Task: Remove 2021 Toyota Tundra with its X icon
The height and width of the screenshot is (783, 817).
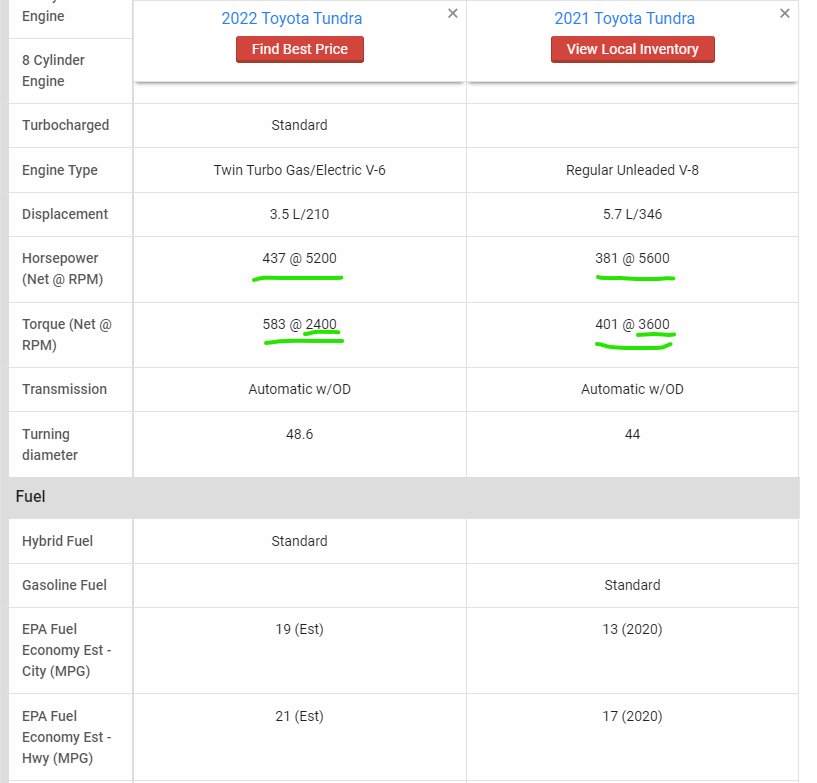Action: point(785,14)
